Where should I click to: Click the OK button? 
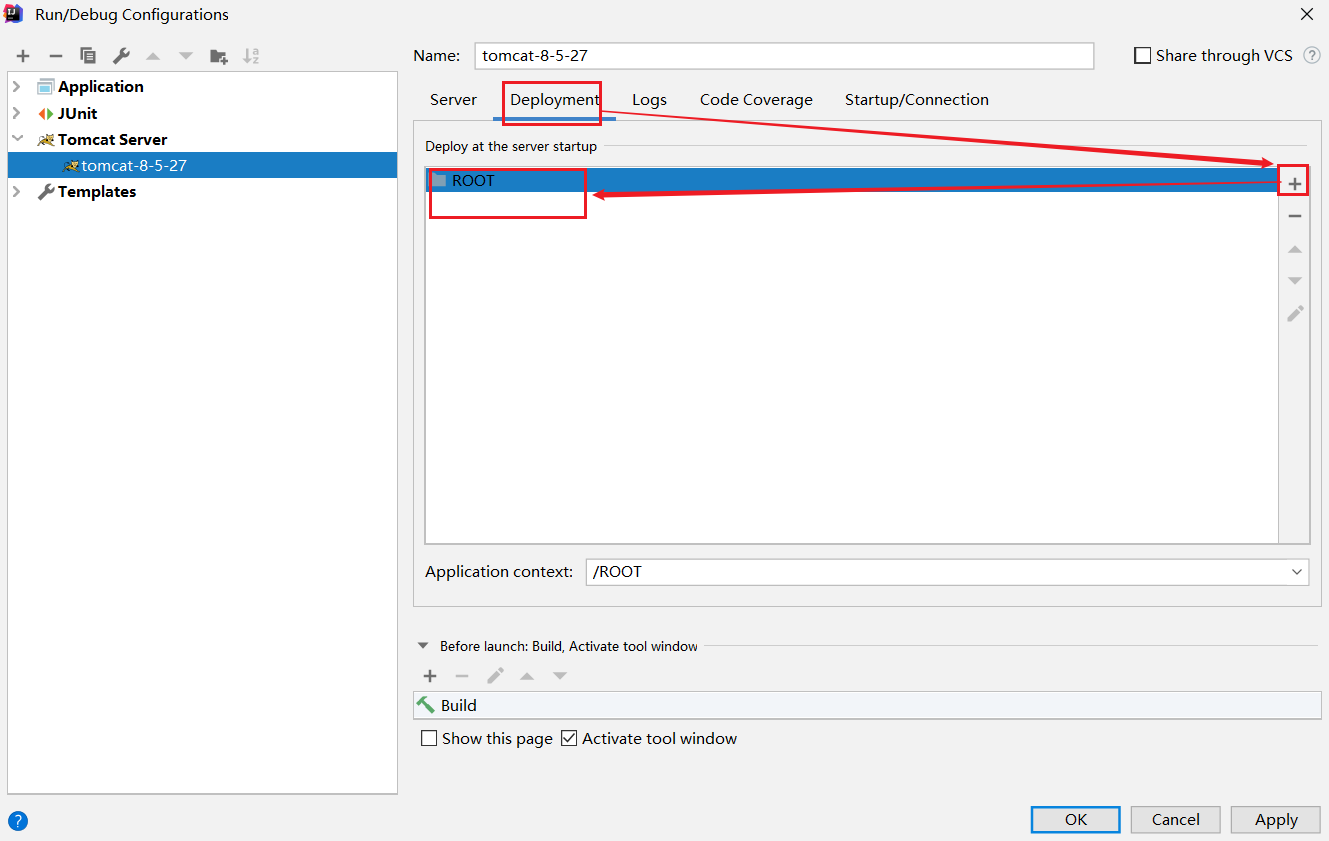click(1076, 820)
